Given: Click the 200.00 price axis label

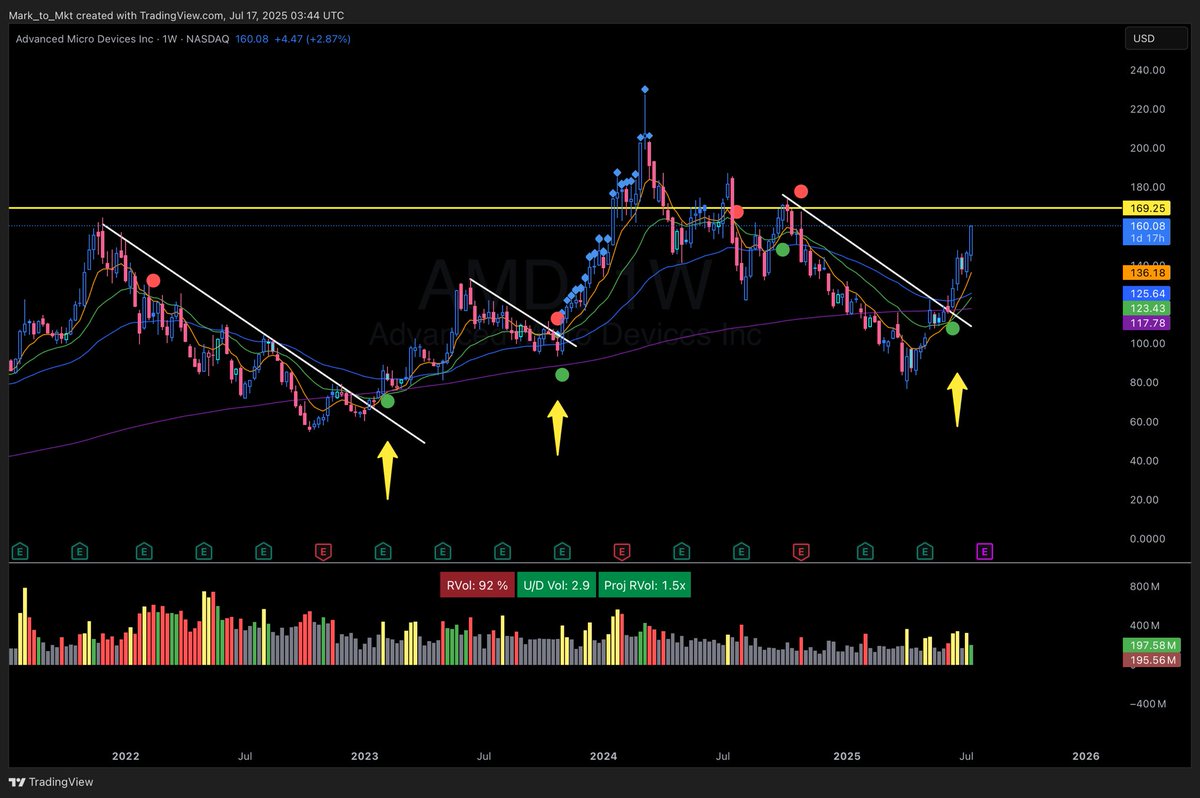Looking at the screenshot, I should click(x=1147, y=148).
